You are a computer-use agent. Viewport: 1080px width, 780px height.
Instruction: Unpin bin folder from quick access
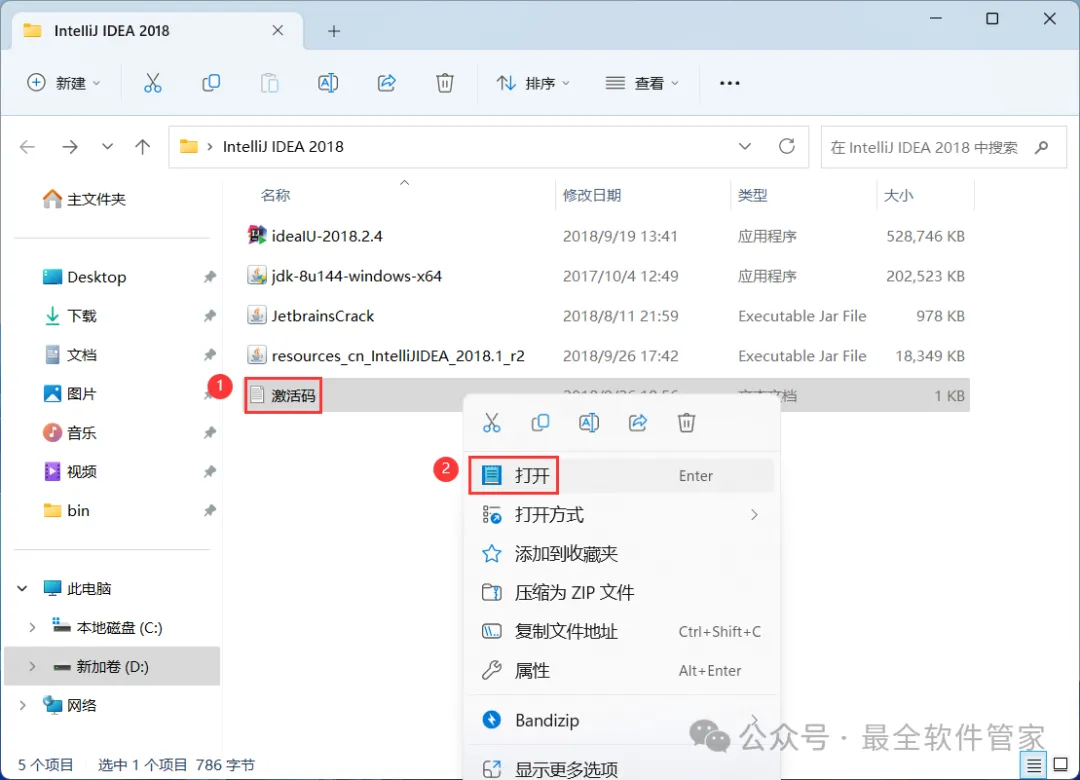pyautogui.click(x=209, y=511)
